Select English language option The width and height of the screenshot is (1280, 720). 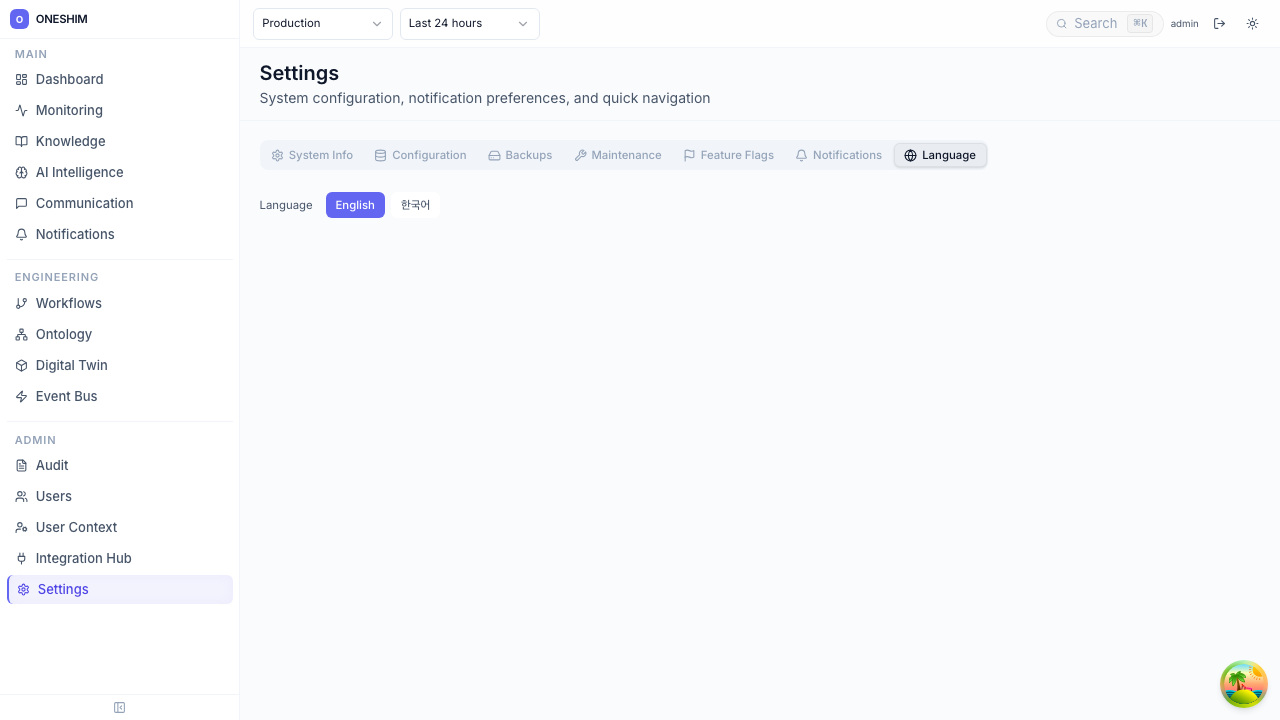355,205
